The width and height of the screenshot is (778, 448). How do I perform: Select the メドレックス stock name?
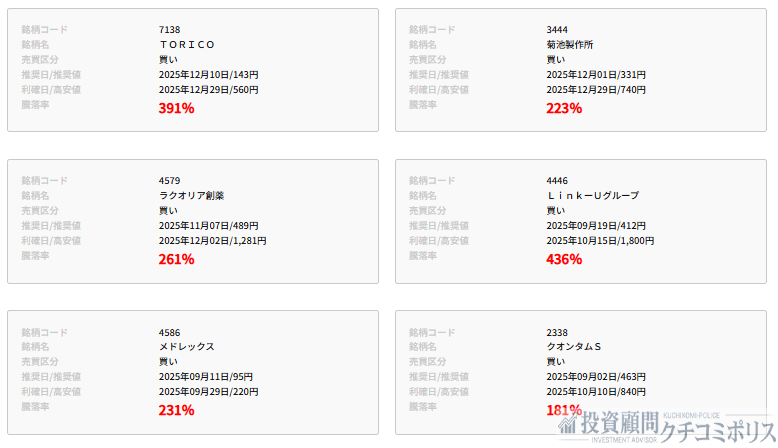(186, 347)
